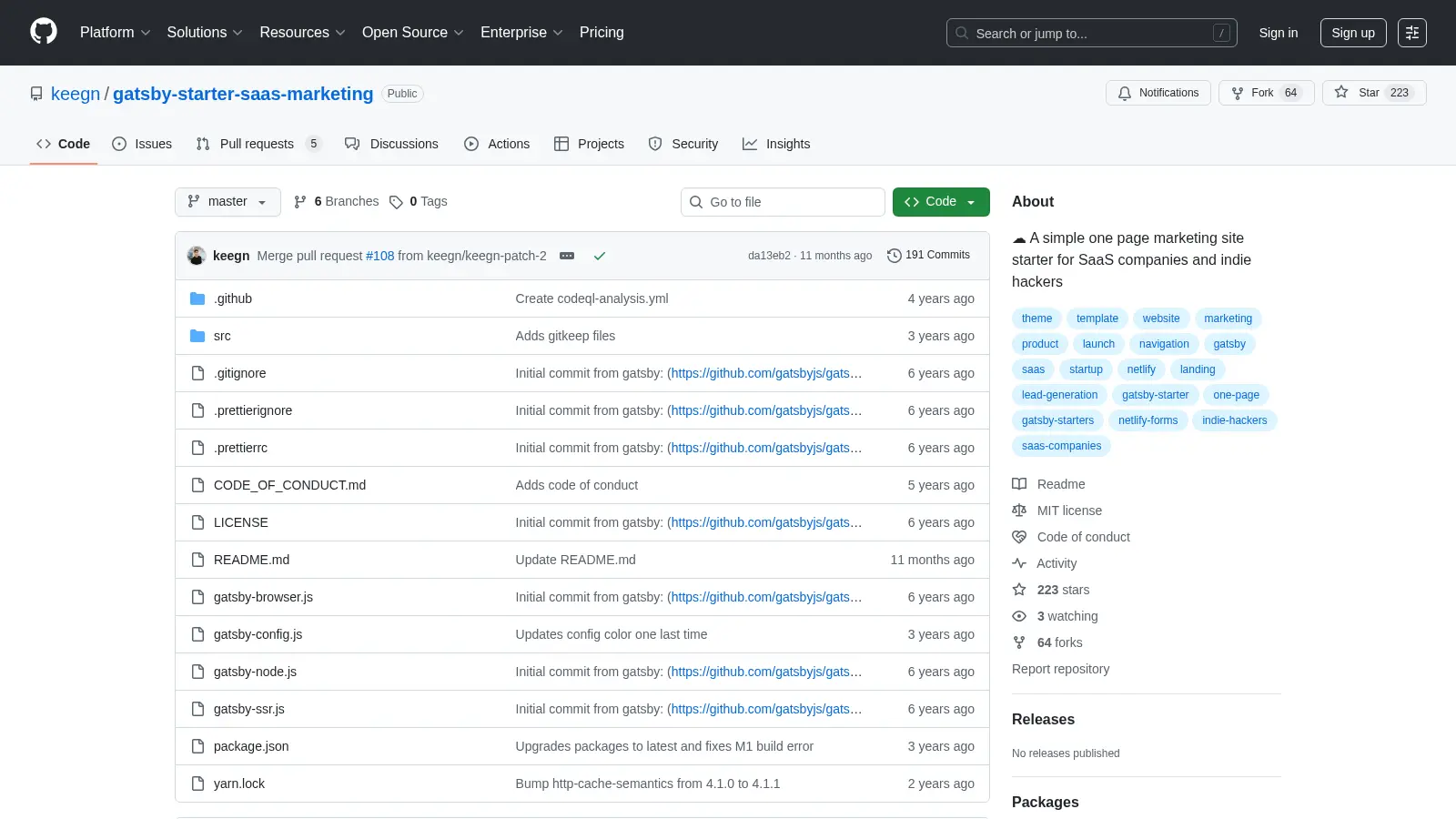The image size is (1456, 819).
Task: Open the master branch selector
Action: (227, 202)
